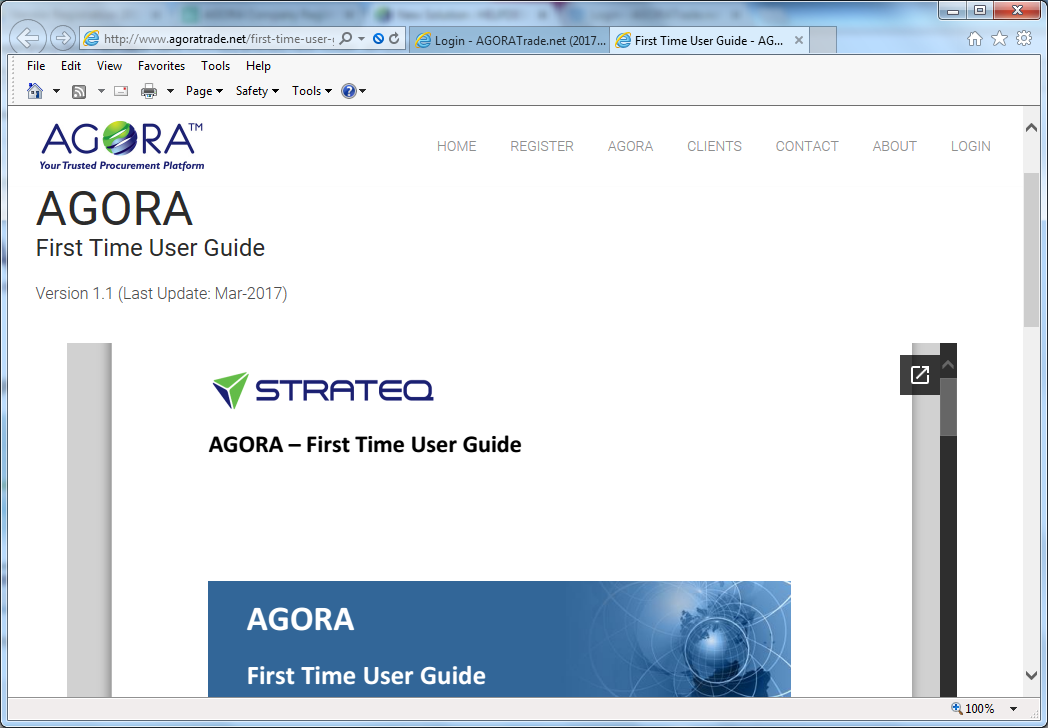Click the Compatibility View icon in address bar
The height and width of the screenshot is (728, 1048).
click(378, 39)
